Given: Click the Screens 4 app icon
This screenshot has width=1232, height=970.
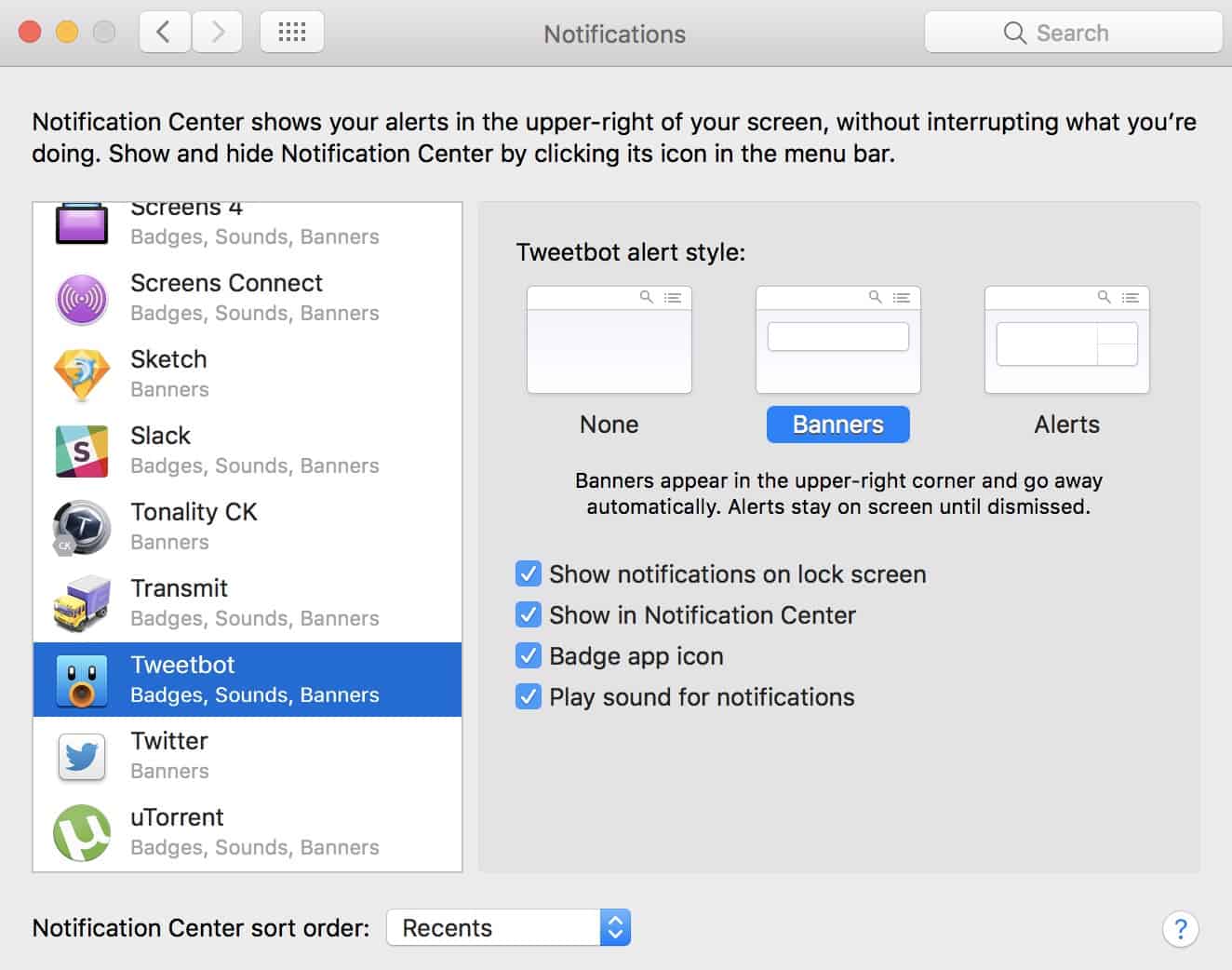Looking at the screenshot, I should (82, 223).
